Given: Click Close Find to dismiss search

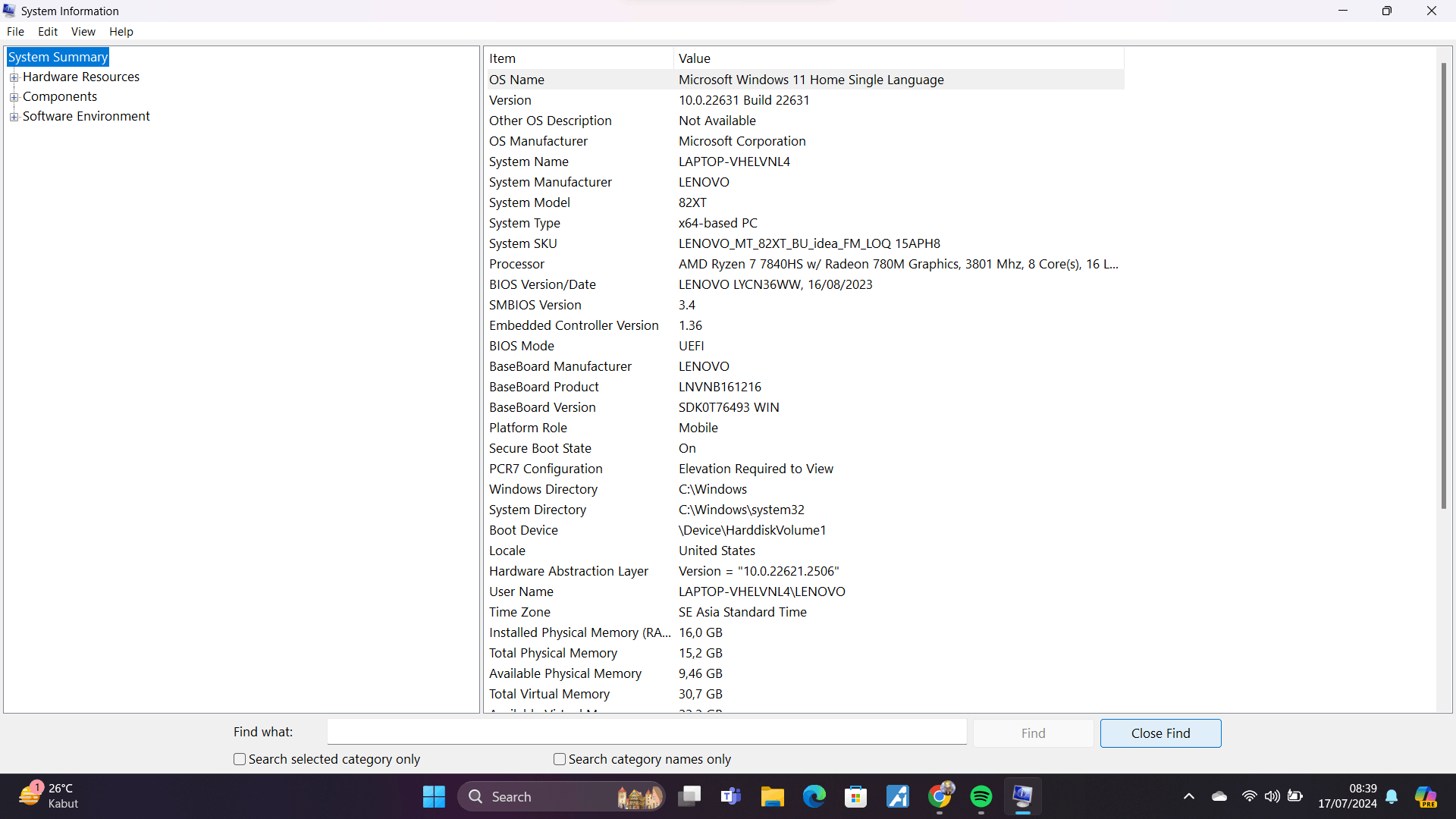Looking at the screenshot, I should point(1159,733).
